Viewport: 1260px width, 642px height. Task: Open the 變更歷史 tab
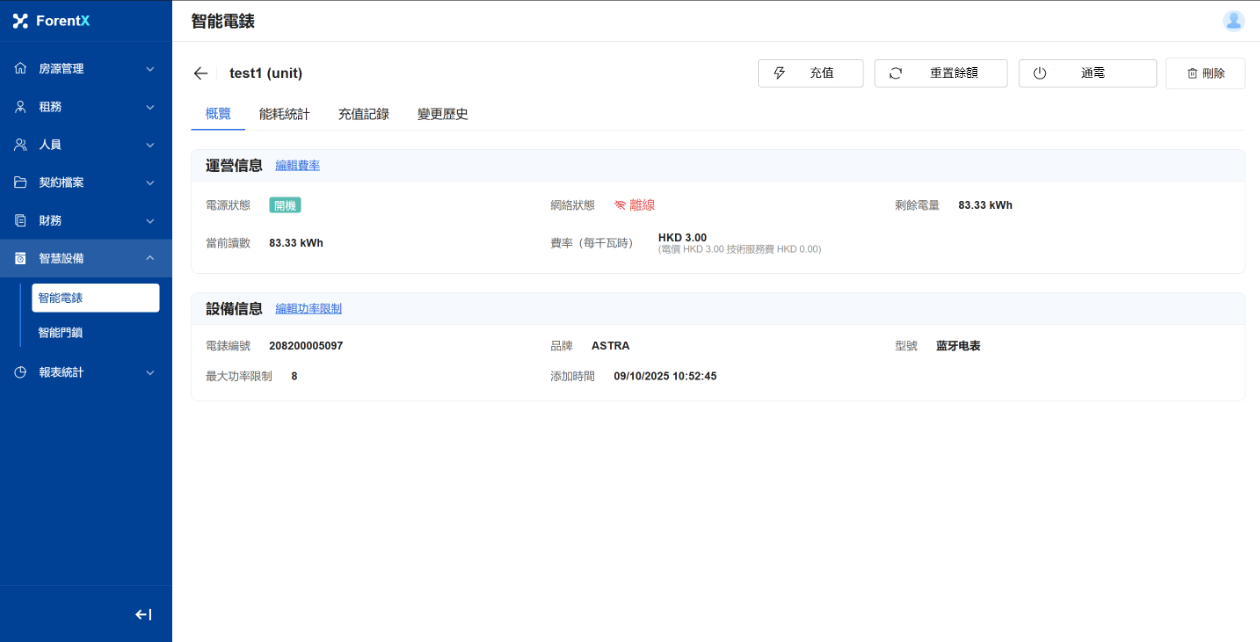pyautogui.click(x=442, y=114)
